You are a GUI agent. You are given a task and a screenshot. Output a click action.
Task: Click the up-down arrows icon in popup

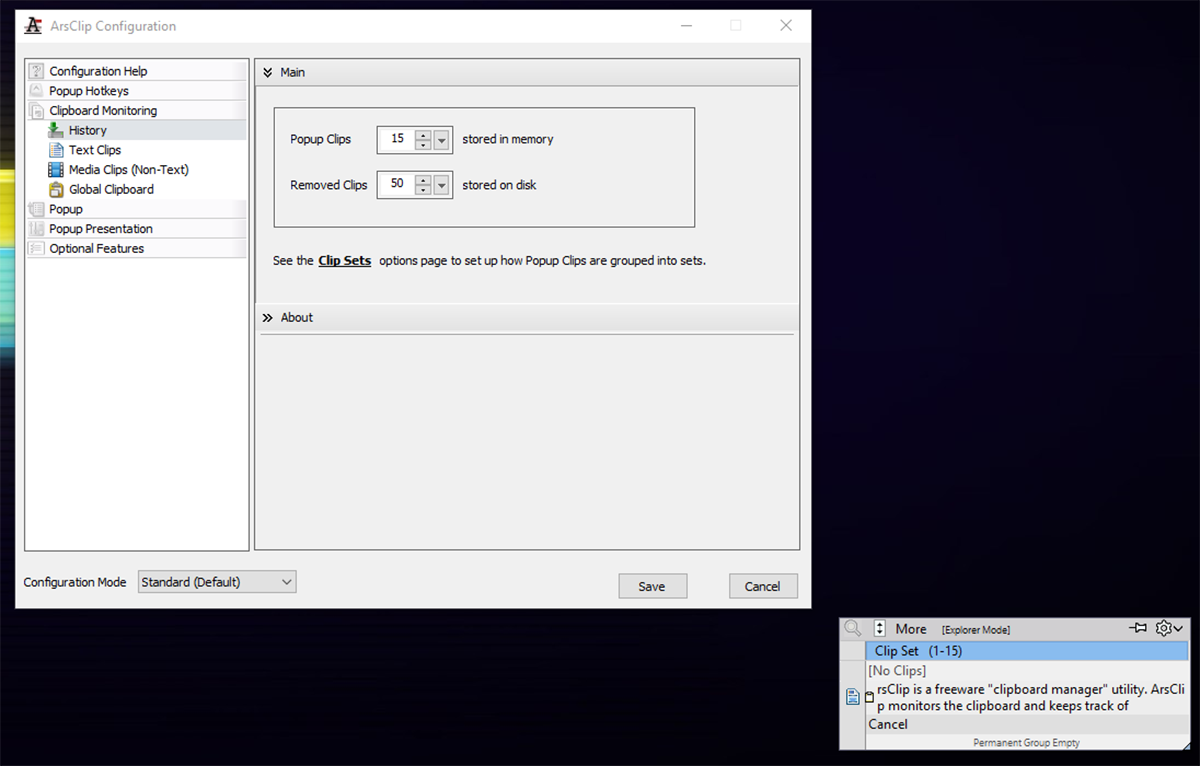(880, 629)
